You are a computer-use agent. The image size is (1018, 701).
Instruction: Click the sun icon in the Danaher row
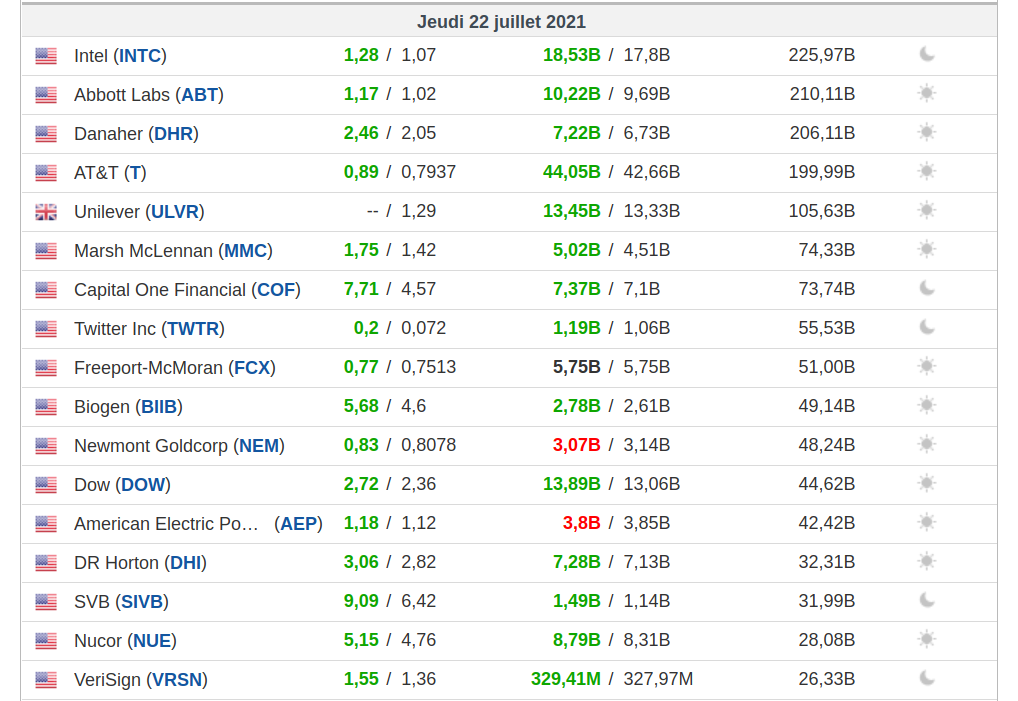point(927,132)
